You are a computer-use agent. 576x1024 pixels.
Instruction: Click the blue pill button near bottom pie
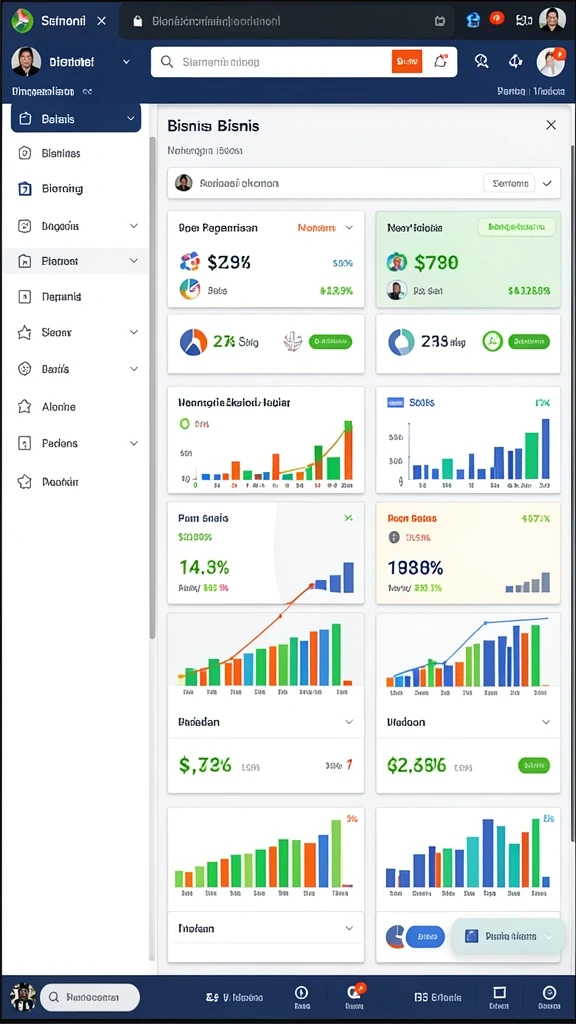(425, 936)
